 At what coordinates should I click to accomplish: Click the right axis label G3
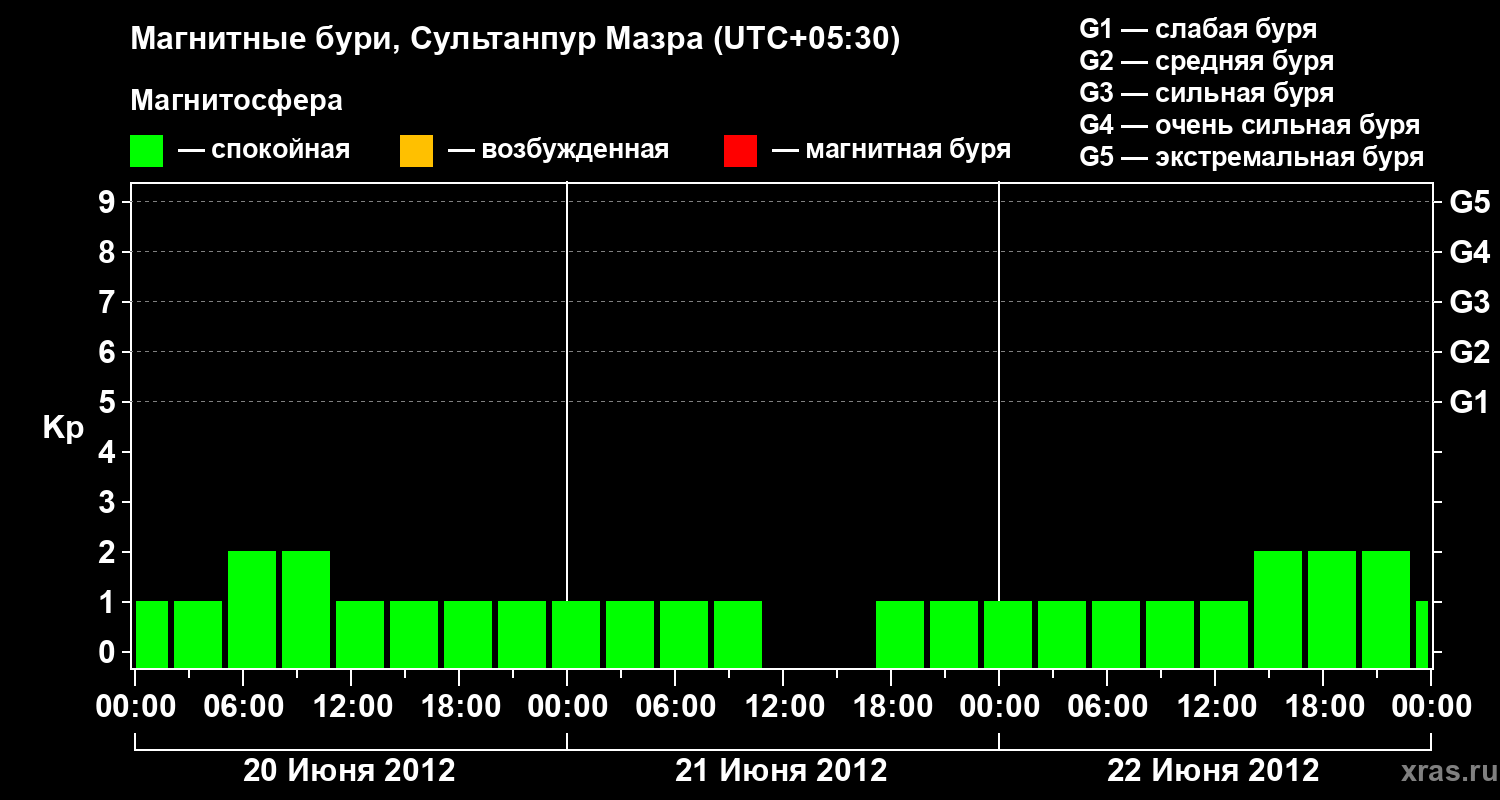[x=1469, y=302]
